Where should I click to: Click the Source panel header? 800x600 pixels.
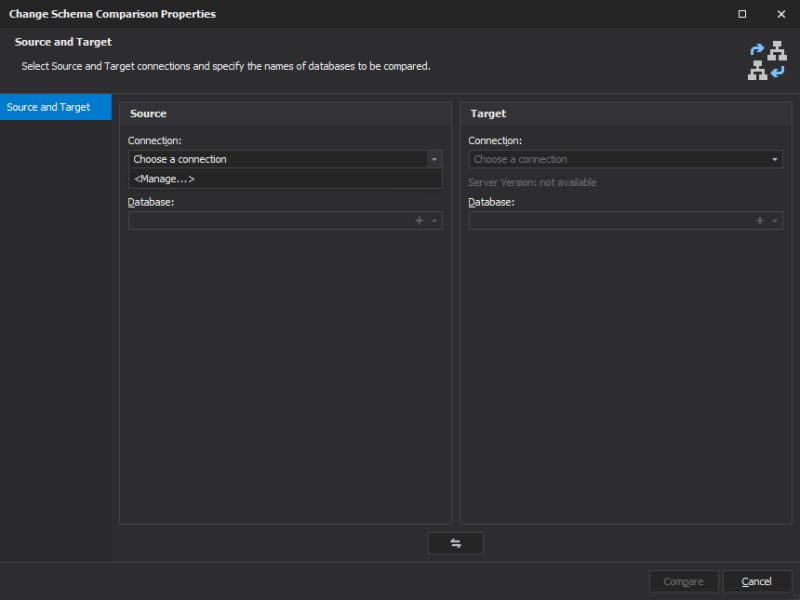point(285,114)
